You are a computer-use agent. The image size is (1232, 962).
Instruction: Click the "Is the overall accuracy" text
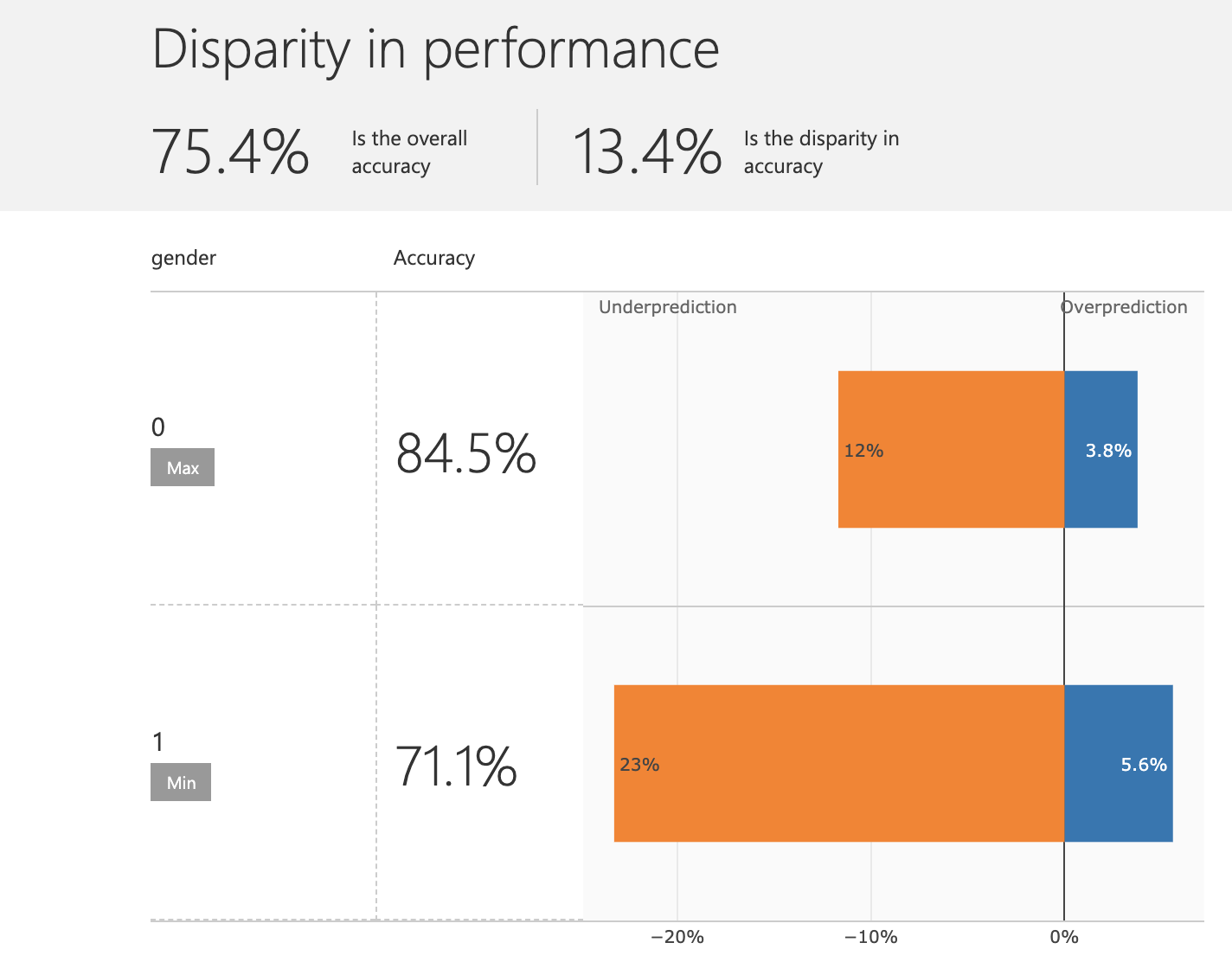(409, 151)
